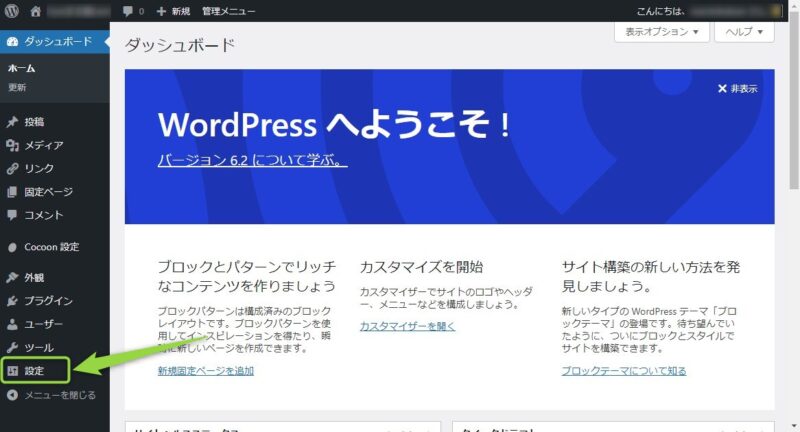
Task: Click the plus icon beside 新規
Action: point(161,11)
